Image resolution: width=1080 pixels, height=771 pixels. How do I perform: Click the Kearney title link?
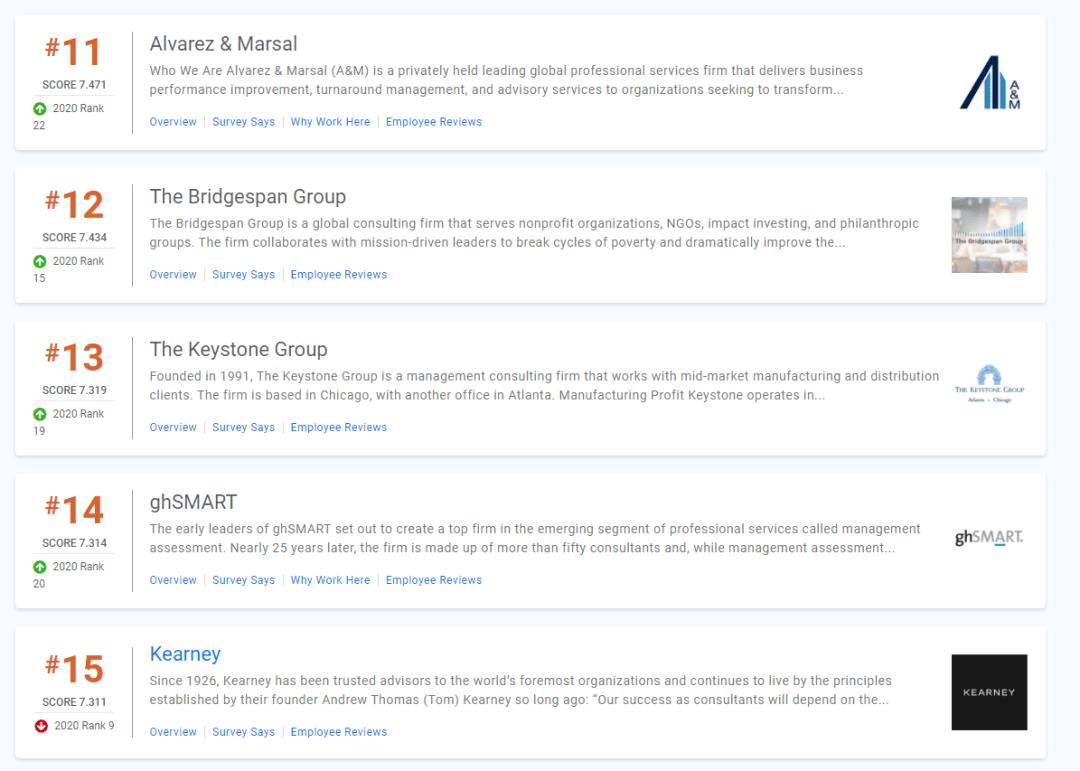[x=185, y=655]
